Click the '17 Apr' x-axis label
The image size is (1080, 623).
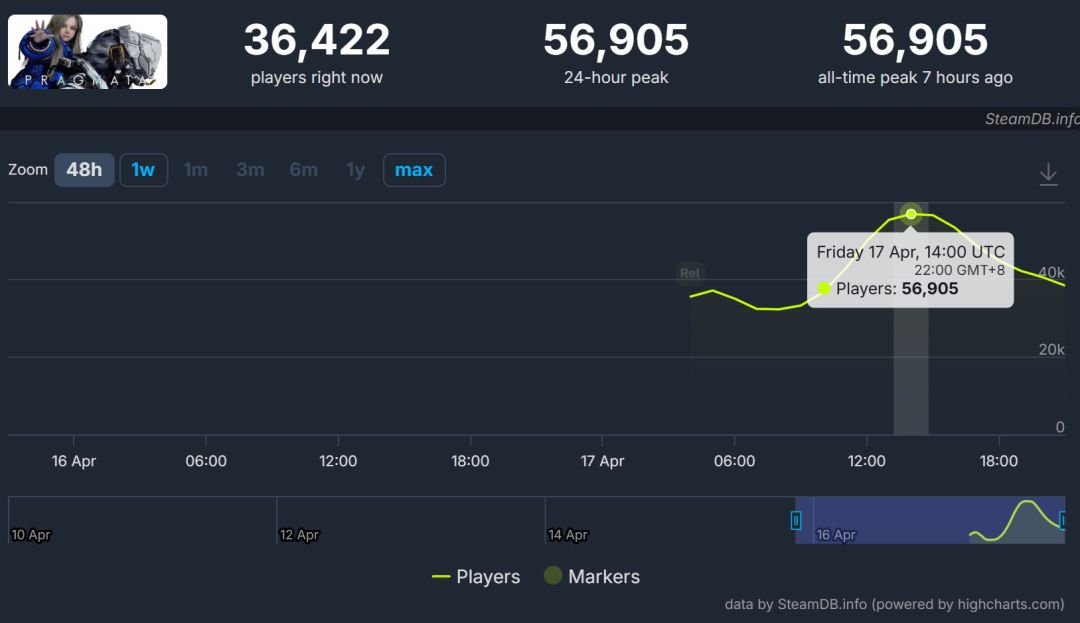pos(603,461)
